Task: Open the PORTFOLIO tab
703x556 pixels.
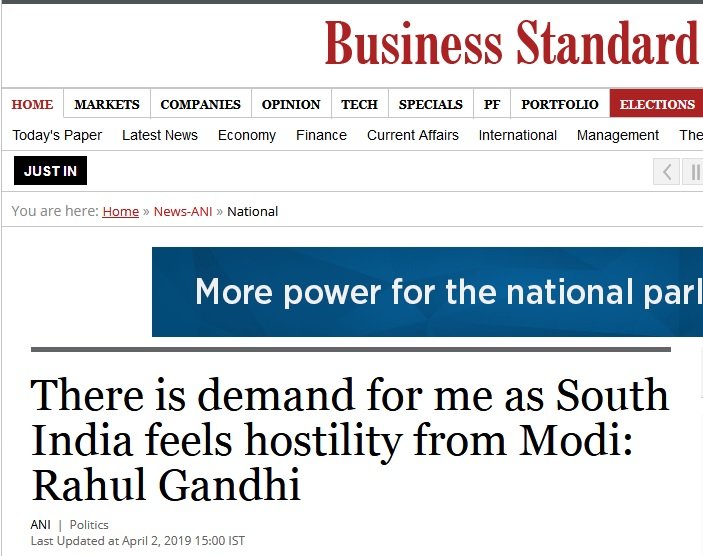Action: point(560,104)
